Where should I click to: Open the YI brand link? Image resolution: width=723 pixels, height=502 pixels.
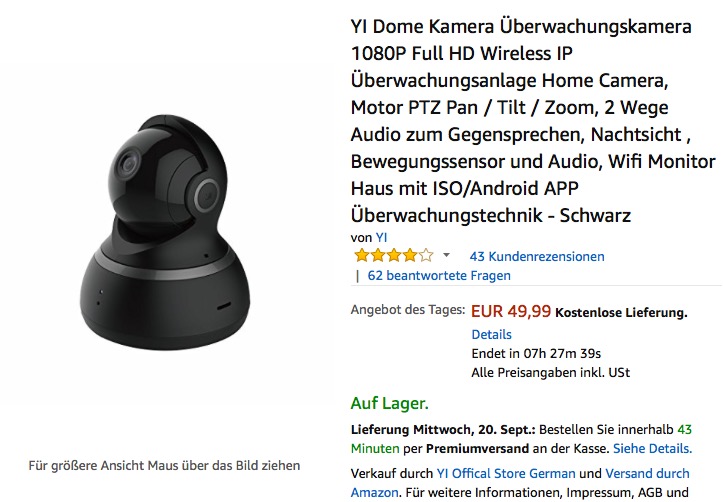381,237
